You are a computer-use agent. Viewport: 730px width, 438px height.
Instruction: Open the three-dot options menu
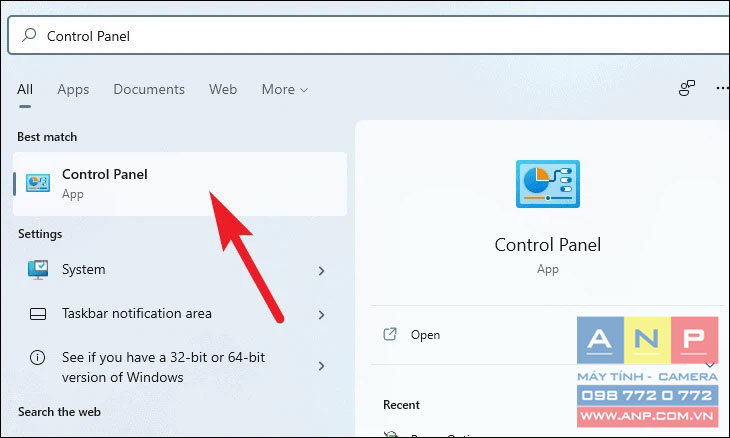point(722,88)
